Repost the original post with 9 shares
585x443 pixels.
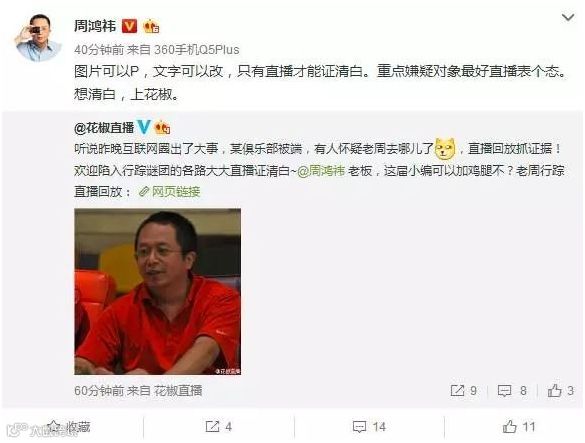[x=463, y=391]
